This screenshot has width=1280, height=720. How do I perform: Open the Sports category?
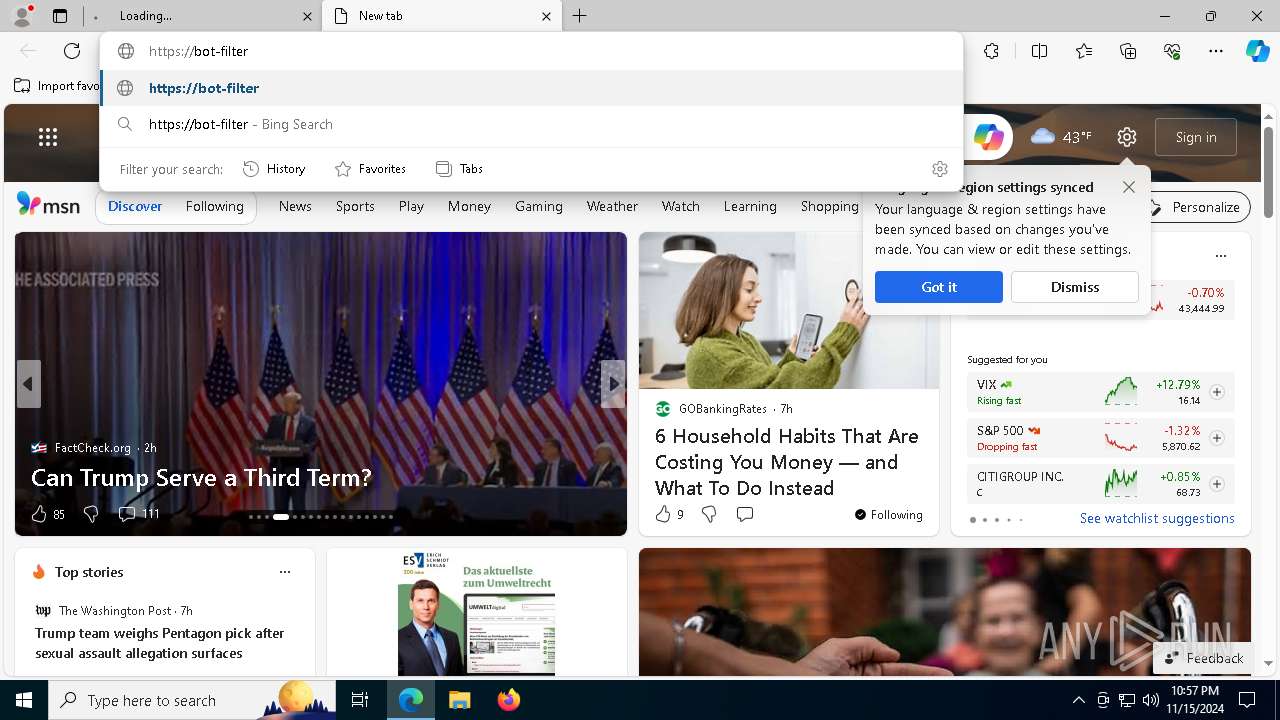point(355,206)
